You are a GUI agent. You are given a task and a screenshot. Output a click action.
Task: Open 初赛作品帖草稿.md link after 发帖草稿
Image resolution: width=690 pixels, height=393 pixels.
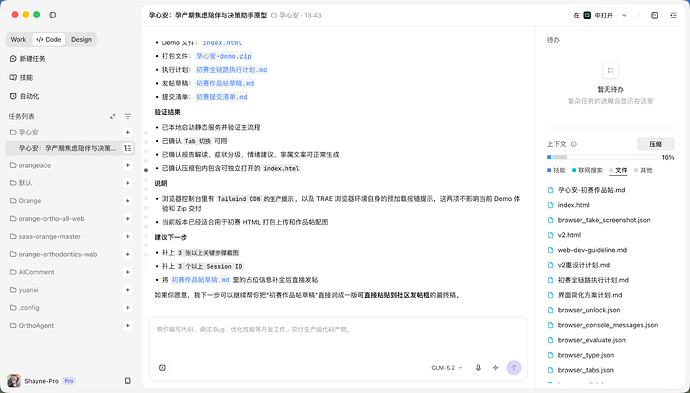point(225,83)
